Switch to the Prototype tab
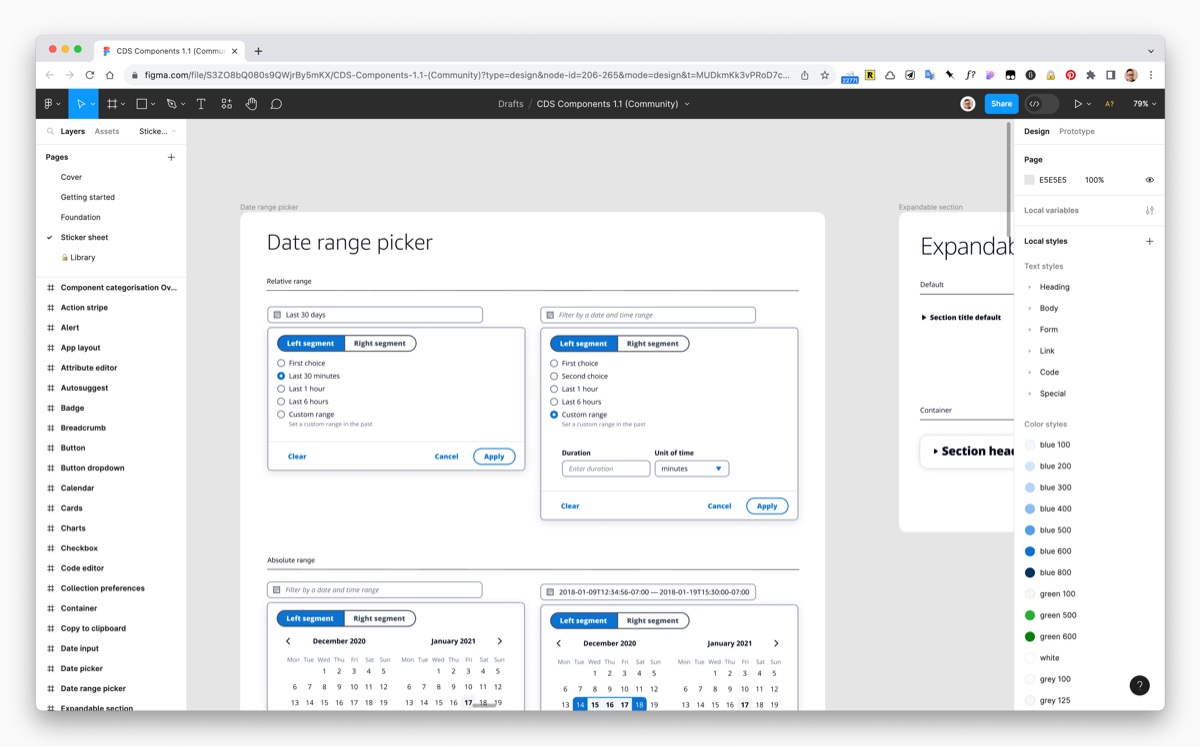This screenshot has height=747, width=1200. pyautogui.click(x=1076, y=132)
